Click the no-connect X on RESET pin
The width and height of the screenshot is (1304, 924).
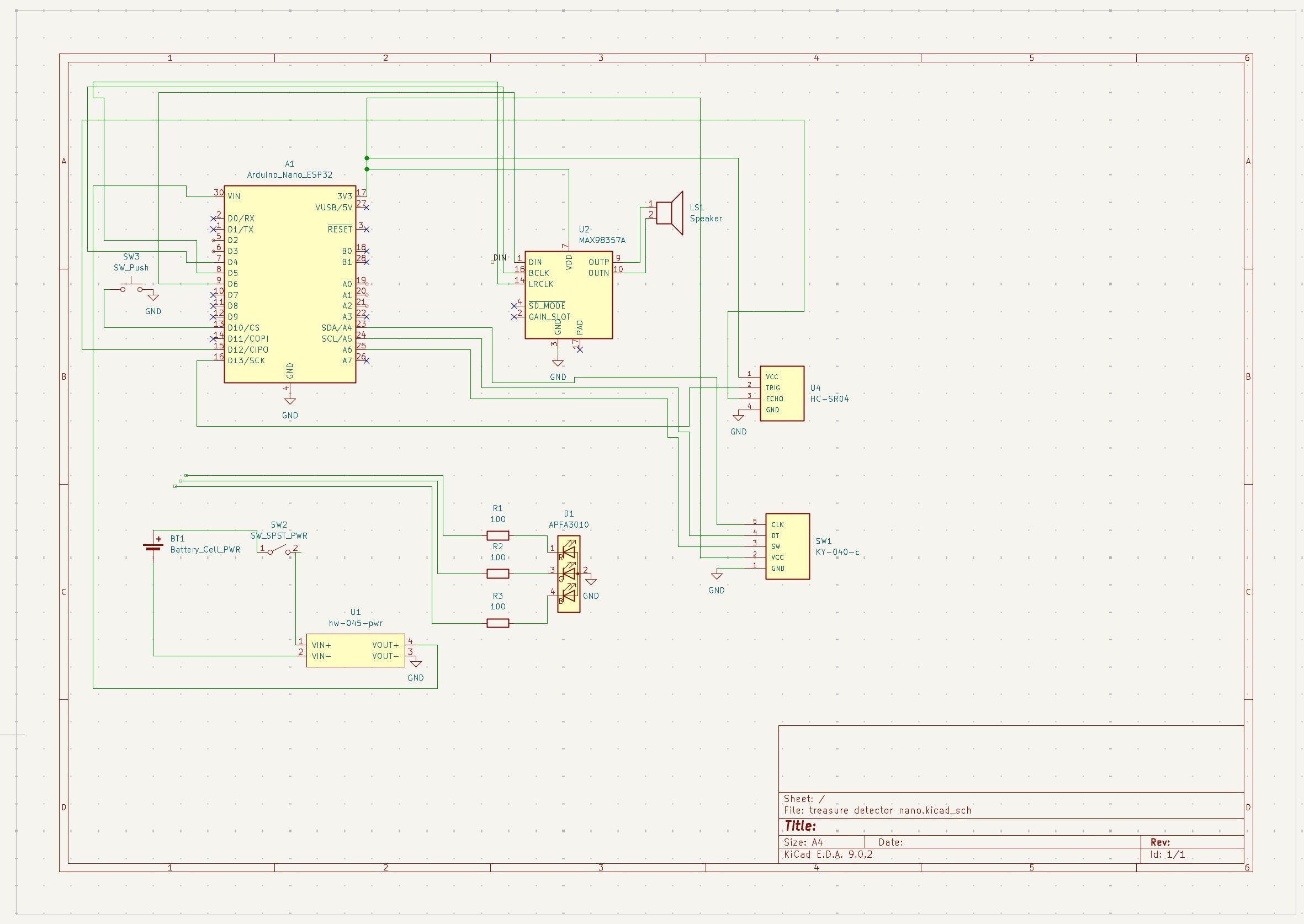[x=367, y=229]
